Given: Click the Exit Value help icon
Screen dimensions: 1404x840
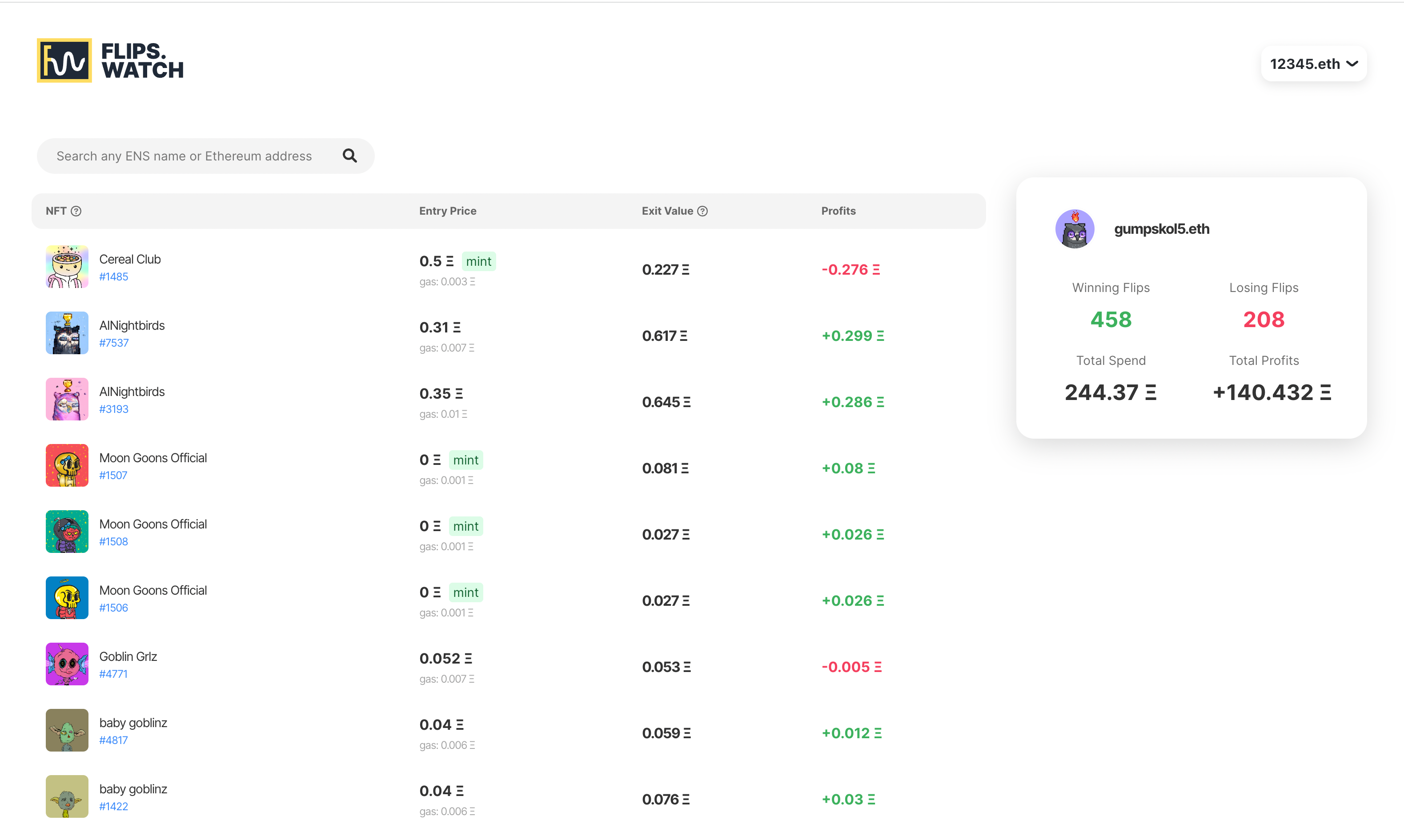Looking at the screenshot, I should pos(702,211).
